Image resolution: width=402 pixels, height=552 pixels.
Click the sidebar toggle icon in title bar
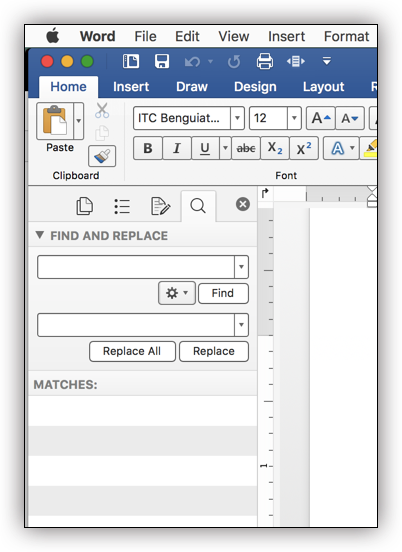pos(131,61)
